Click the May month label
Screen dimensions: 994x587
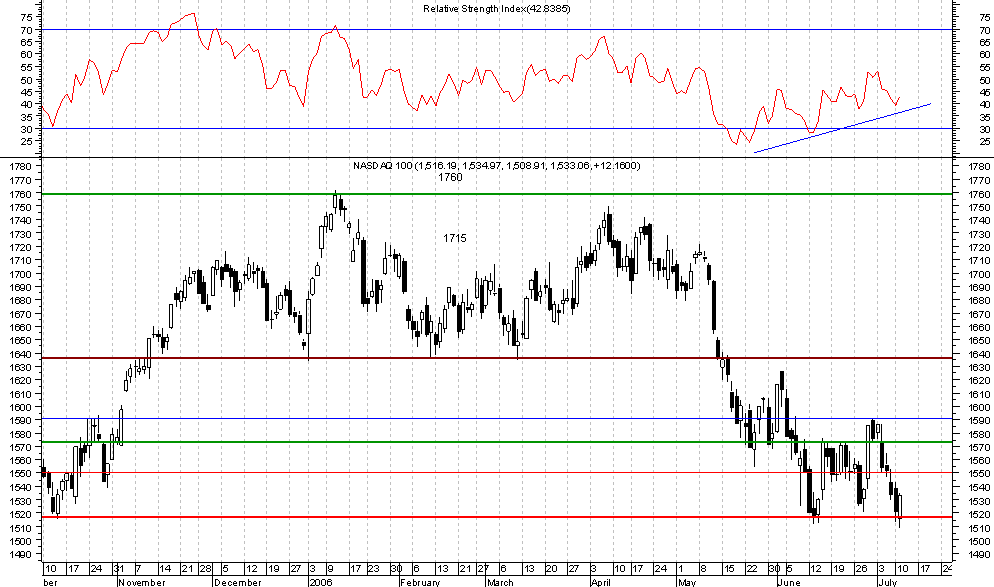click(x=687, y=582)
